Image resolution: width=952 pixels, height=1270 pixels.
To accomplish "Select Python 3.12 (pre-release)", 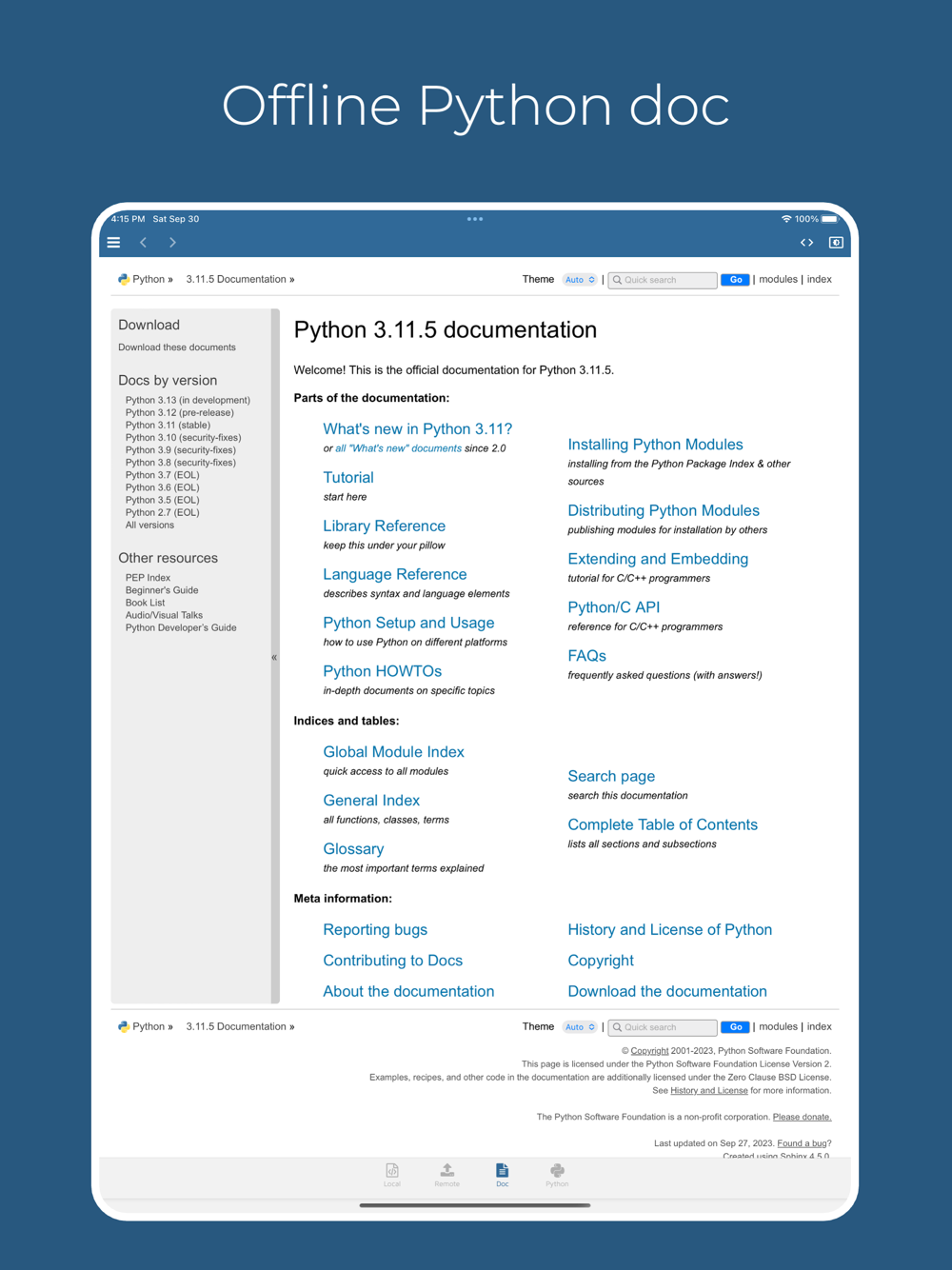I will click(179, 412).
